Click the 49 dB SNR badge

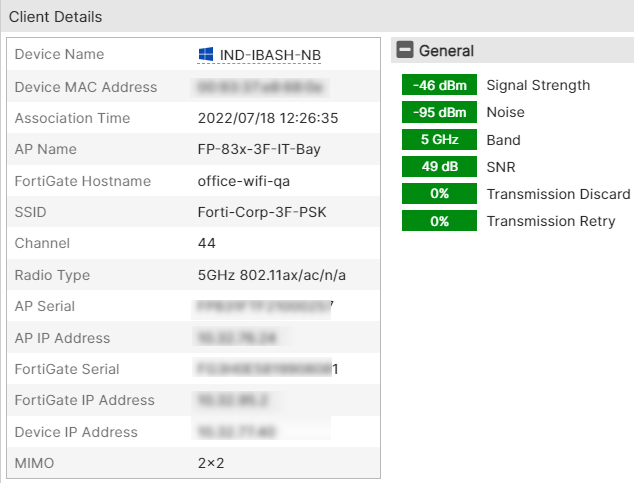coord(439,166)
